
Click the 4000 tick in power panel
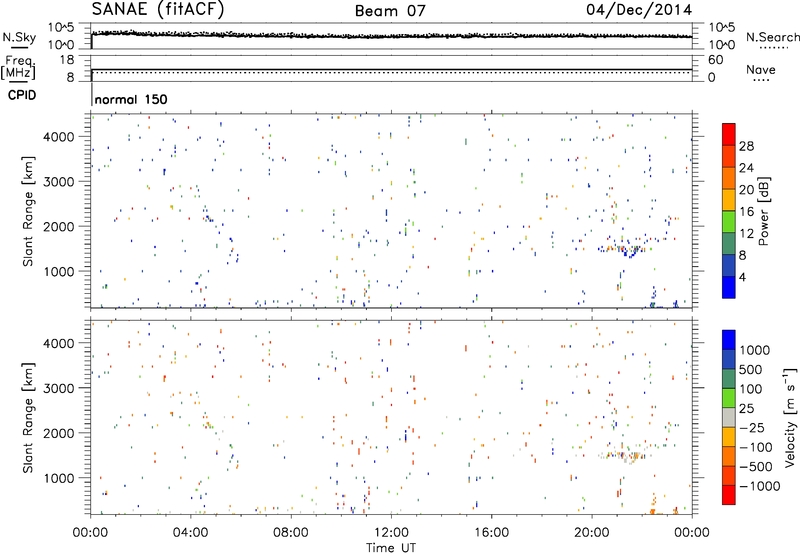click(x=58, y=137)
